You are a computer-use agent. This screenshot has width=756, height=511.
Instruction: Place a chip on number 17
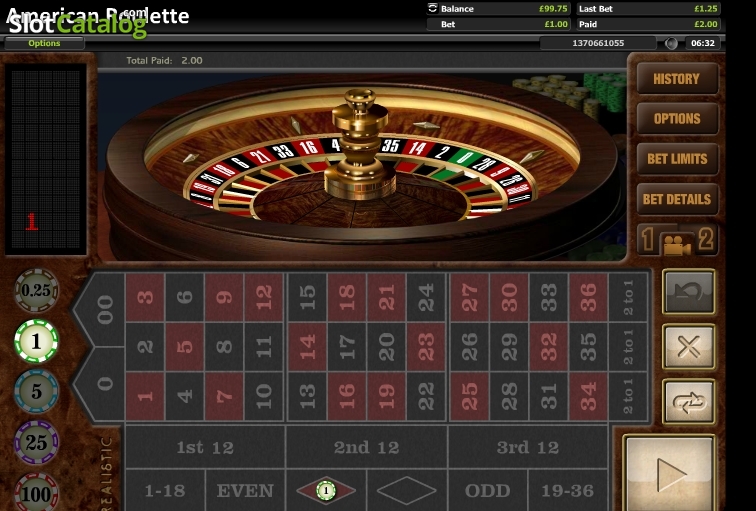pos(347,347)
